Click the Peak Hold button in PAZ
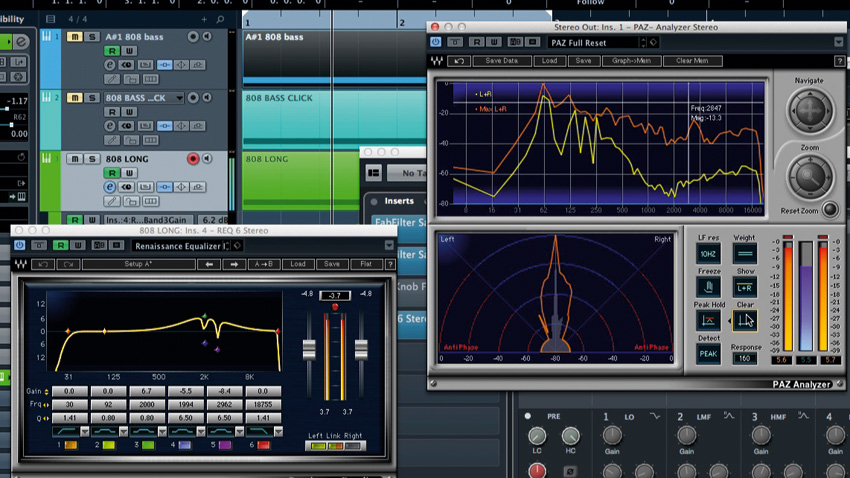Screen dimensions: 850x478 pos(708,320)
